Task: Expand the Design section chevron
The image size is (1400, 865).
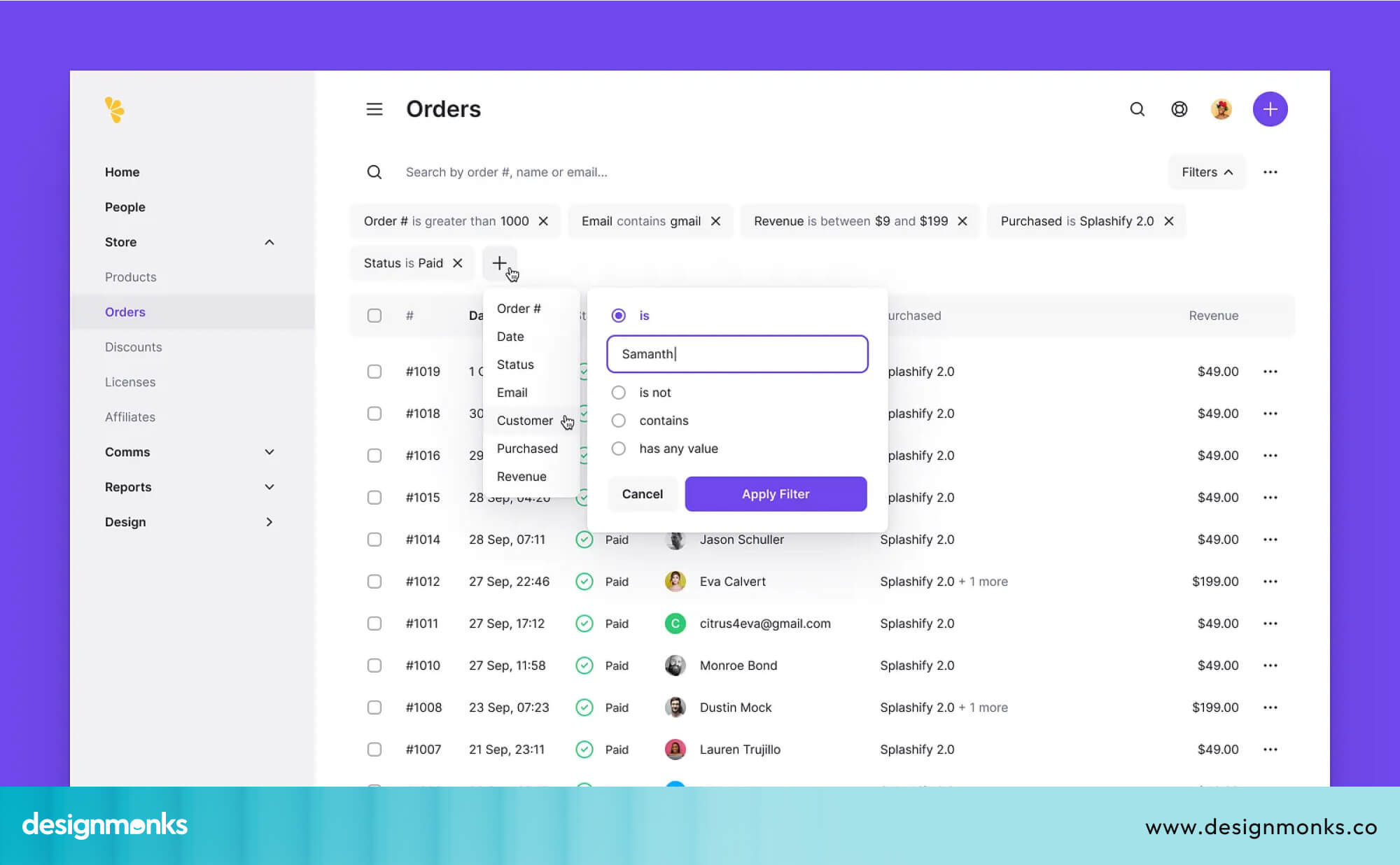Action: 269,522
